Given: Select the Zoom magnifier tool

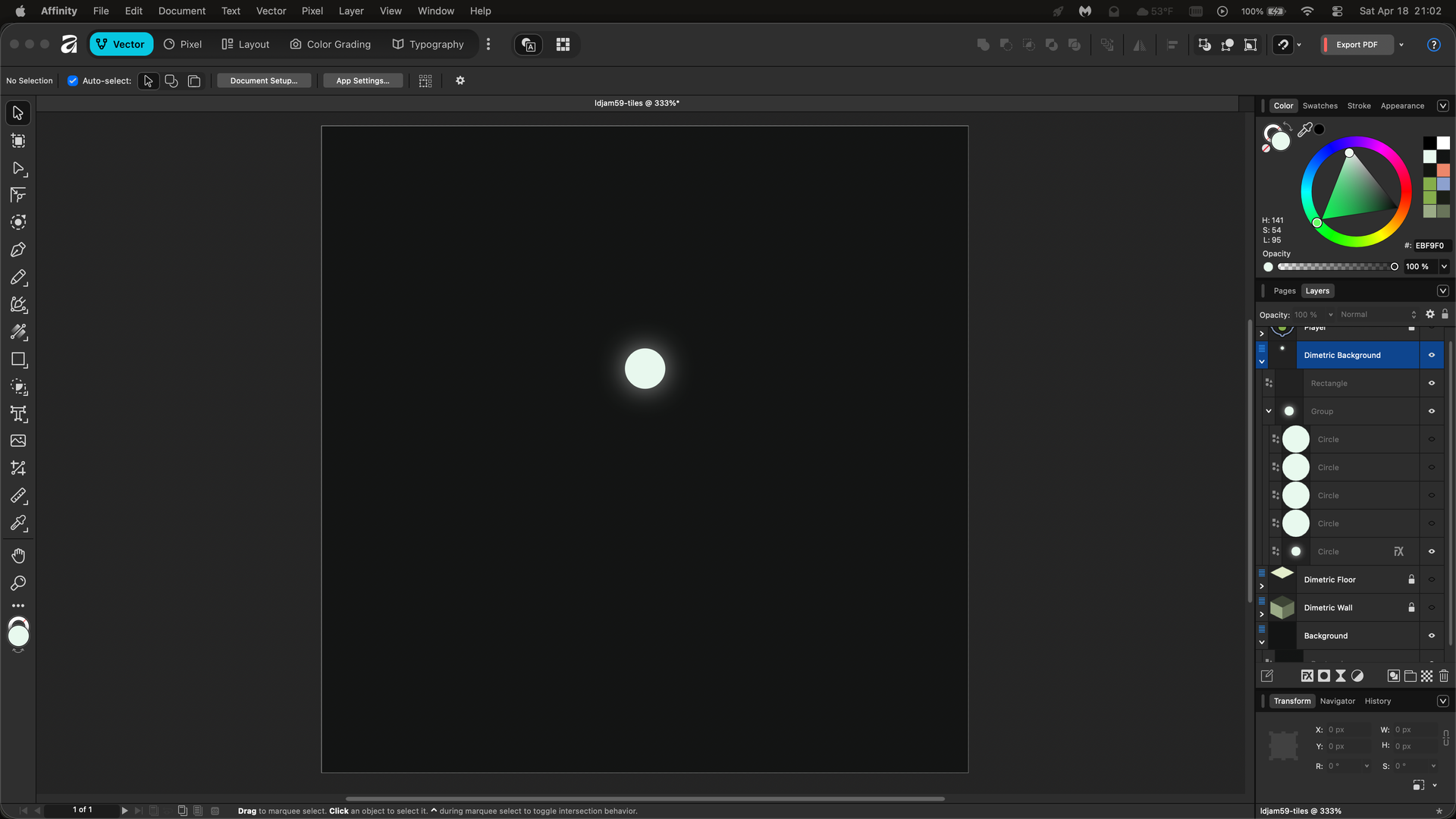Looking at the screenshot, I should pyautogui.click(x=18, y=583).
